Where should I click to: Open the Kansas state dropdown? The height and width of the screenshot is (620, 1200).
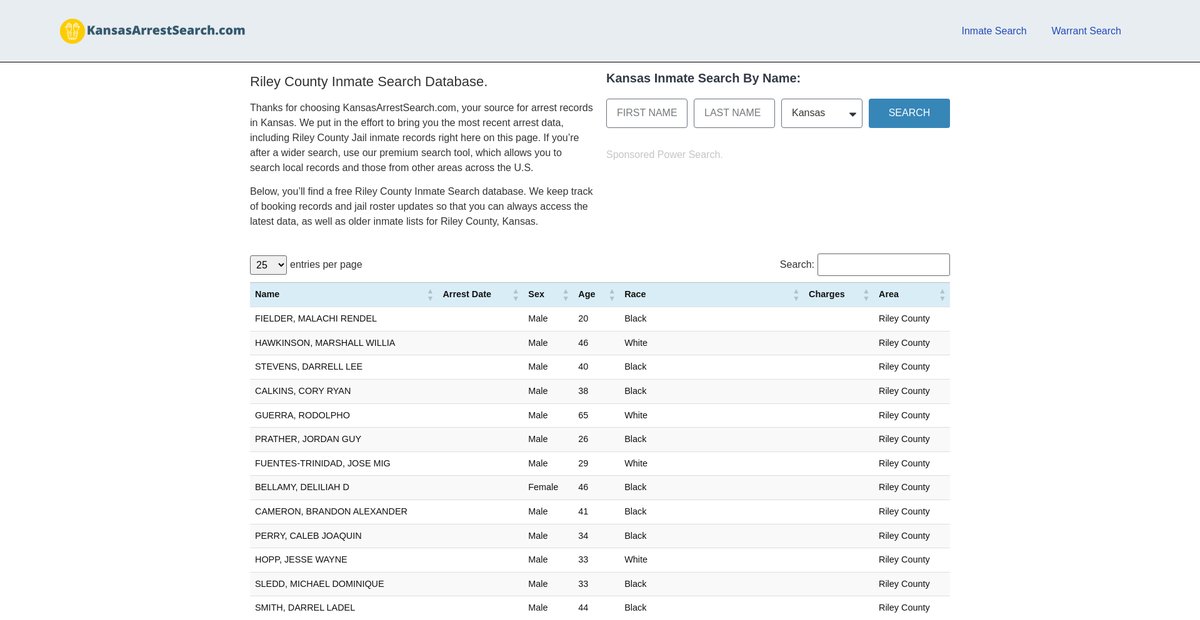click(x=821, y=113)
